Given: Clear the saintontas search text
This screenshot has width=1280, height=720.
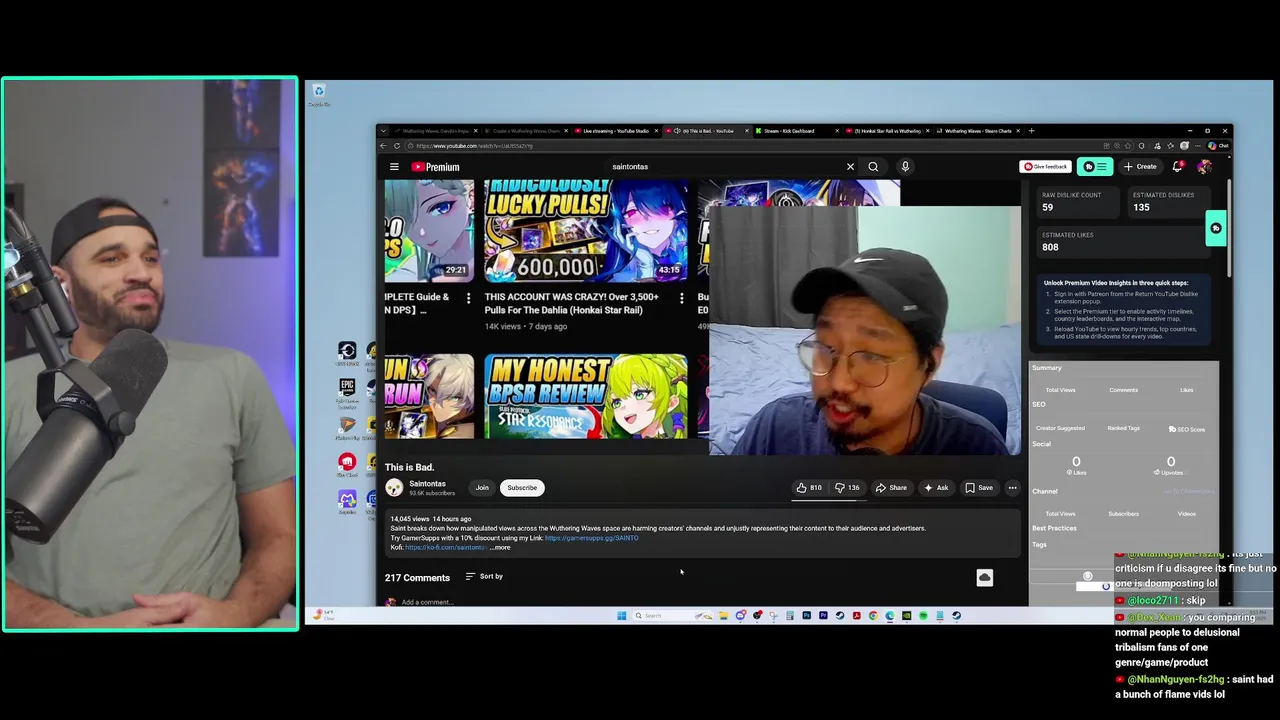Looking at the screenshot, I should (x=850, y=167).
